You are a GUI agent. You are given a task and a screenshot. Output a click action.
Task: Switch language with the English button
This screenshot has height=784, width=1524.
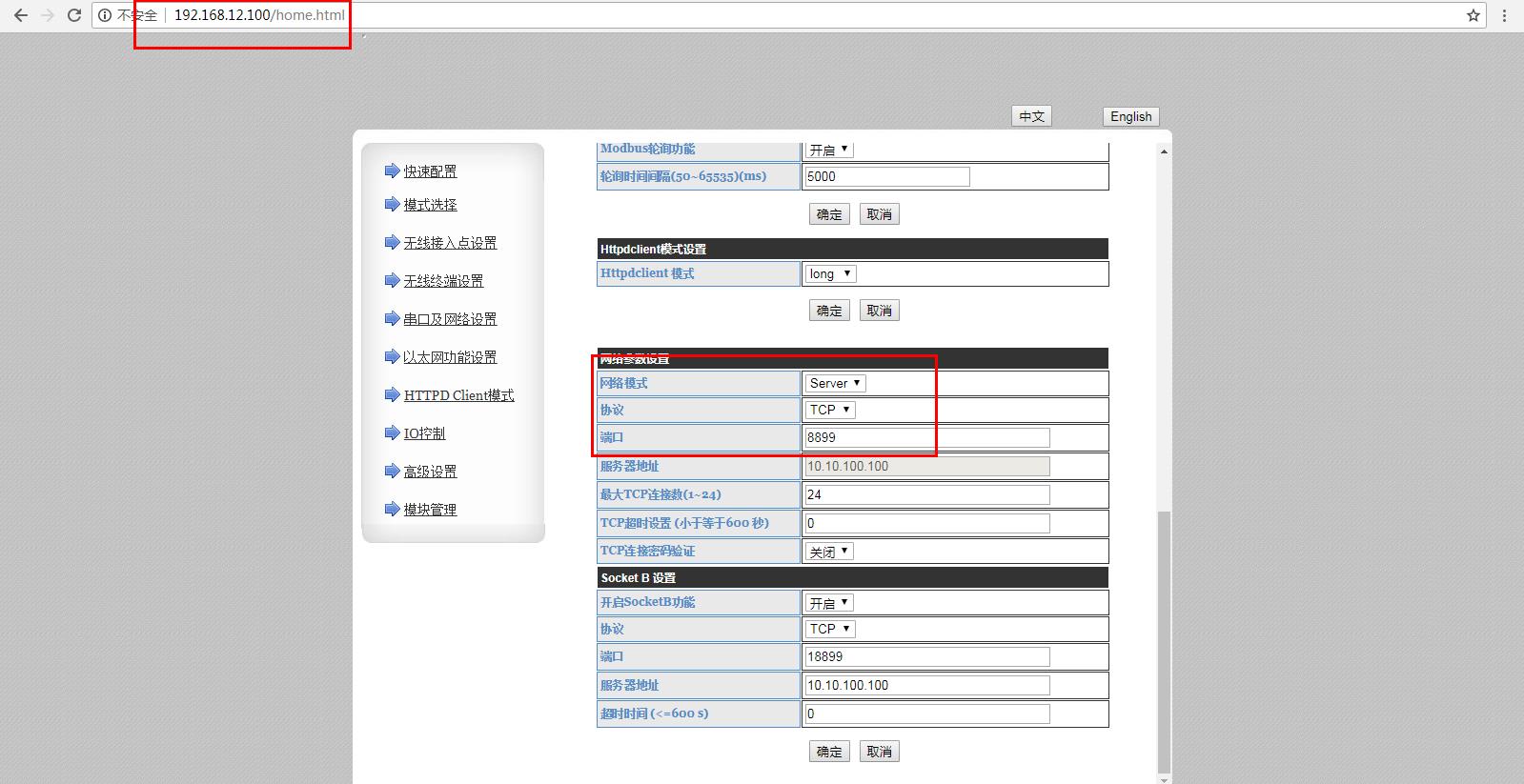coord(1130,116)
